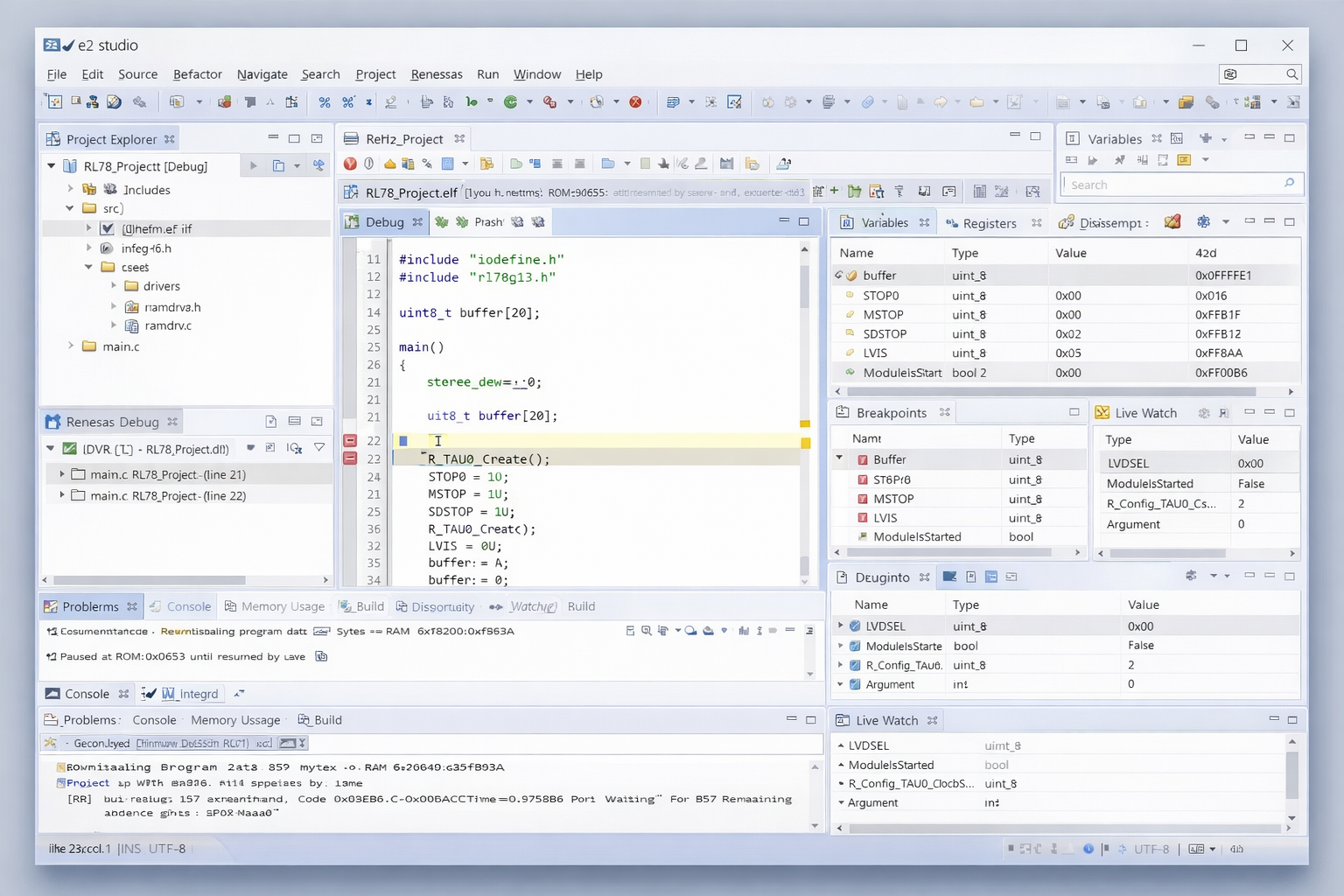Image resolution: width=1344 pixels, height=896 pixels.
Task: Click the Renesas Debug view icon
Action: [53, 422]
